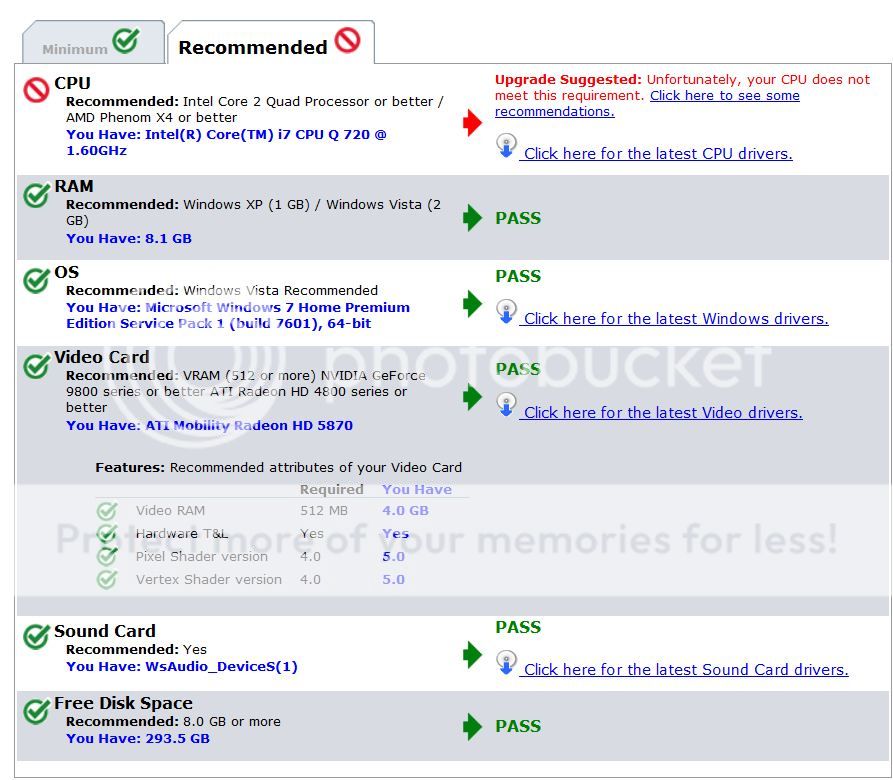Click the PASS label in the Video Card row
The height and width of the screenshot is (780, 893).
click(518, 369)
